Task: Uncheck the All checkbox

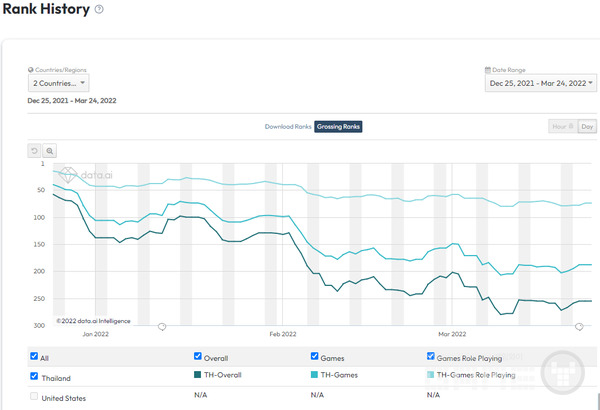Action: (35, 356)
